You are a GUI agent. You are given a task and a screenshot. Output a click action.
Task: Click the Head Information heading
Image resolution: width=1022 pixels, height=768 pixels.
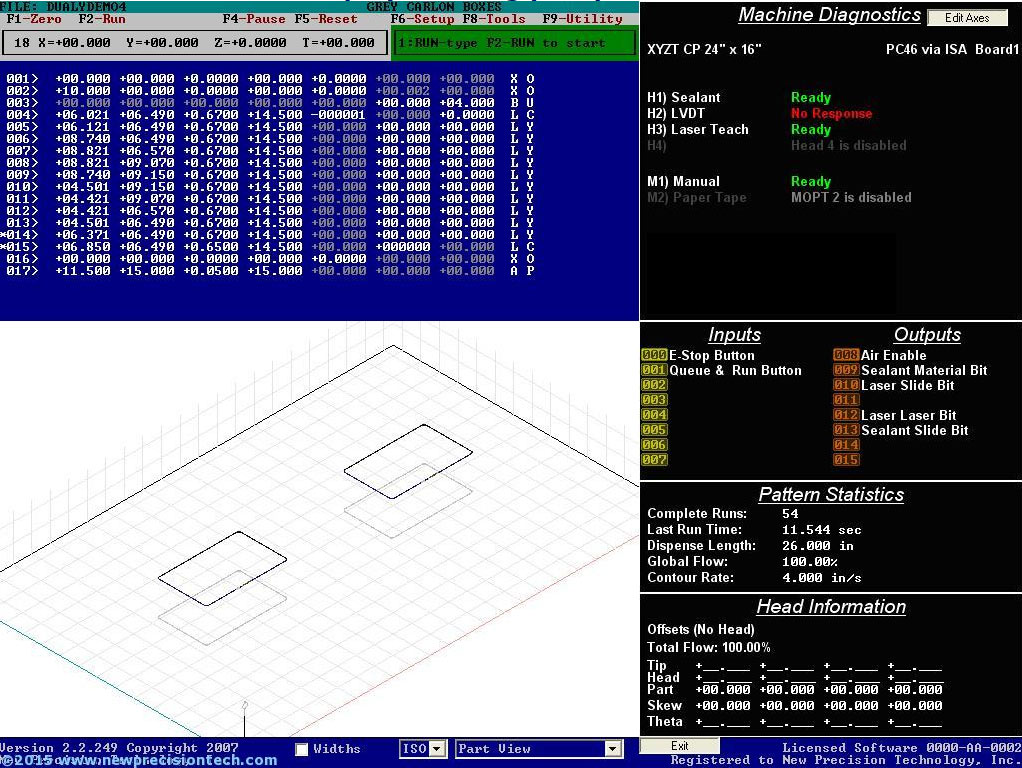pyautogui.click(x=831, y=606)
